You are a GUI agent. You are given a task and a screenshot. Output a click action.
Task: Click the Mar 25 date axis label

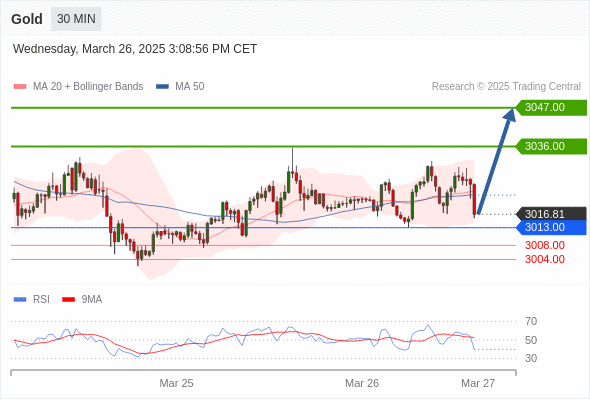176,383
